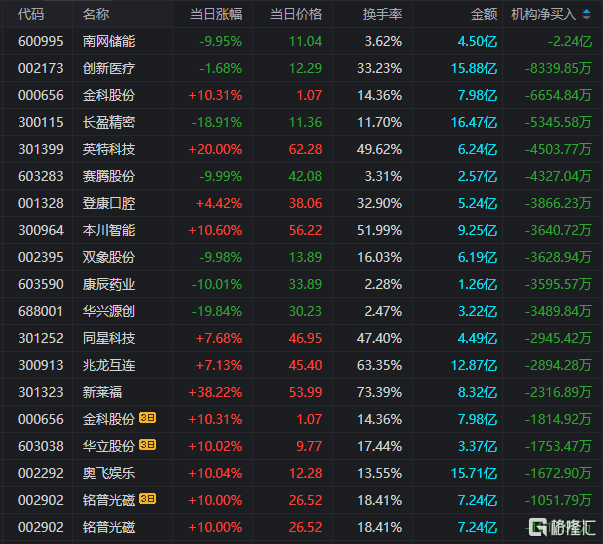Click the 63.35% turnover cell
The height and width of the screenshot is (544, 603).
click(x=380, y=365)
